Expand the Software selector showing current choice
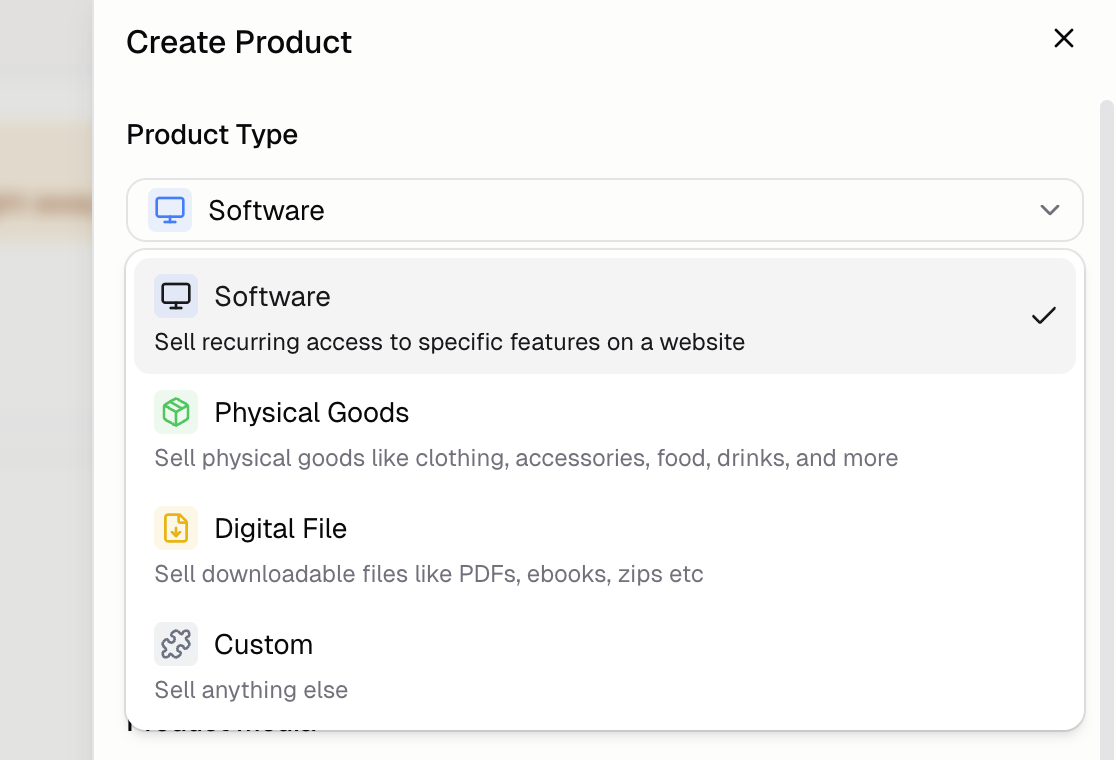This screenshot has width=1116, height=760. coord(604,210)
